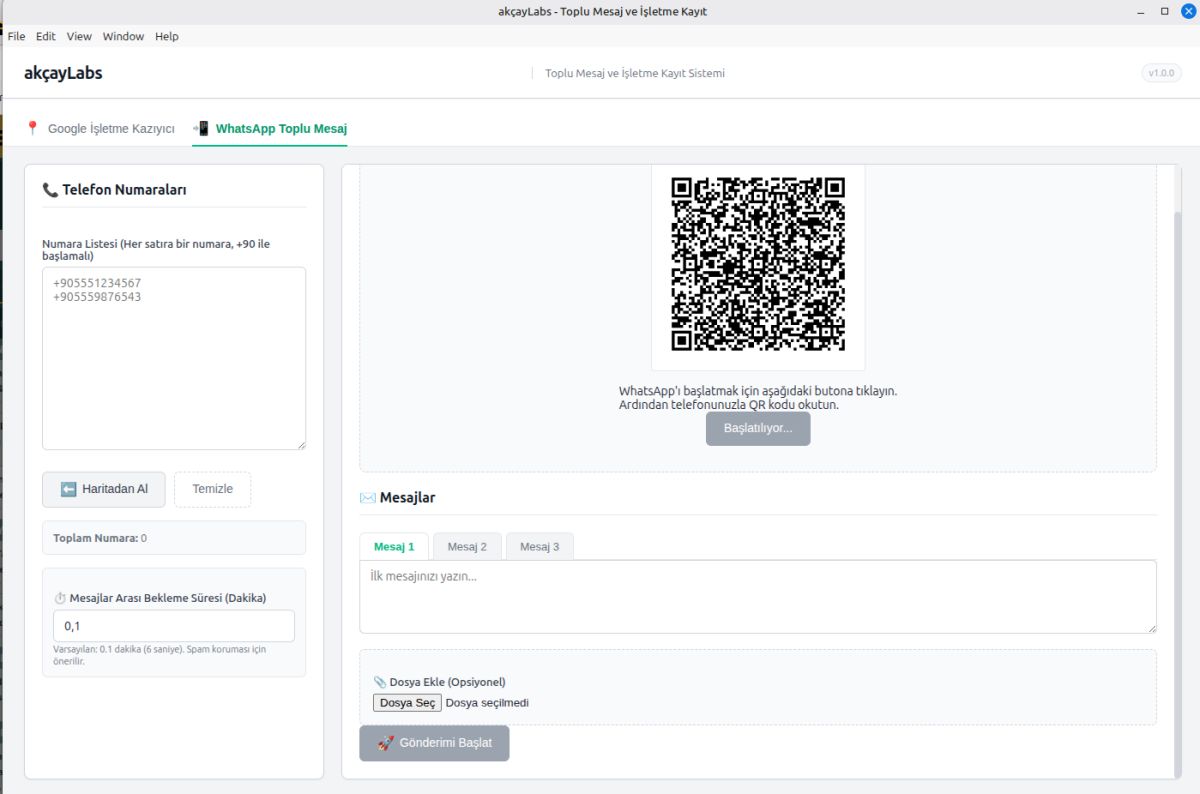Open the Edit menu
The image size is (1200, 794).
pyautogui.click(x=46, y=36)
